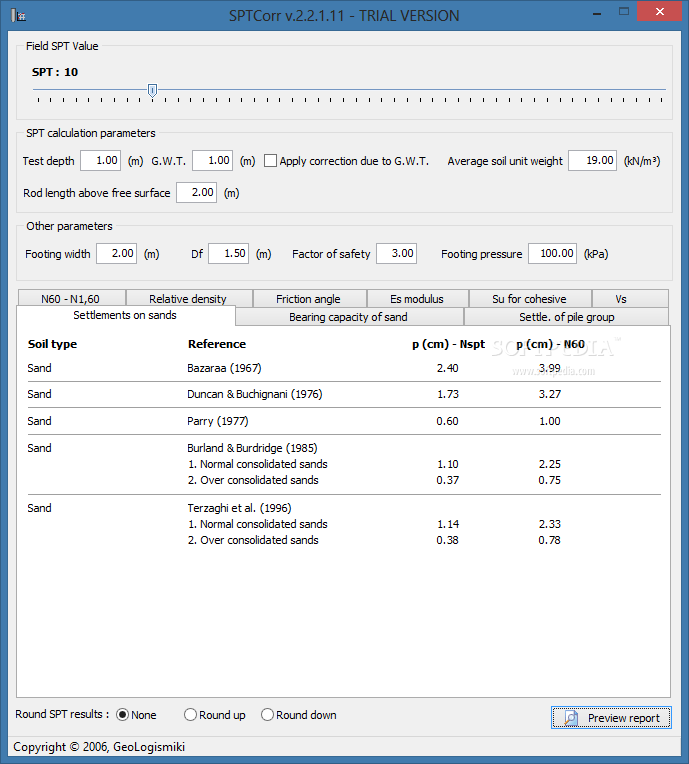Click the Footing pressure input field
This screenshot has height=764, width=689.
tap(553, 253)
